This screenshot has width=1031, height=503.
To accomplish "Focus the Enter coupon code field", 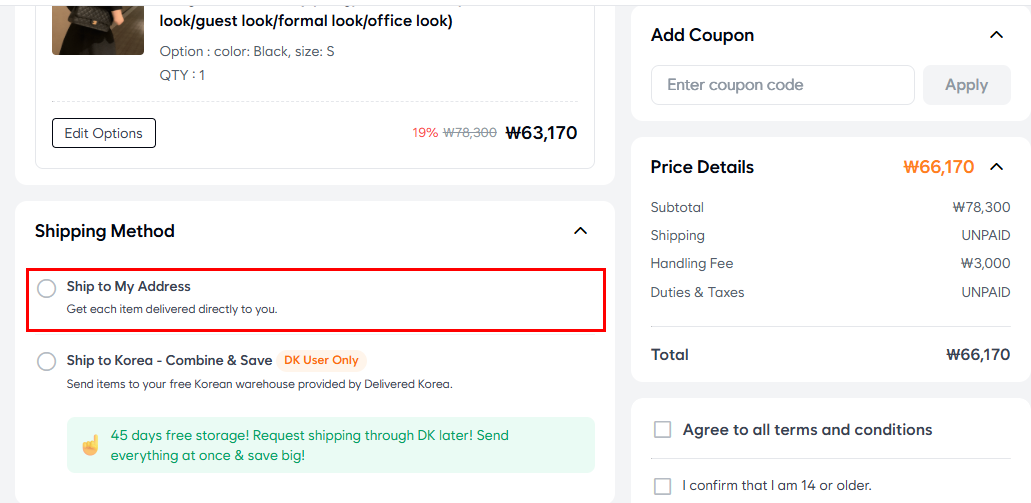I will pyautogui.click(x=782, y=85).
